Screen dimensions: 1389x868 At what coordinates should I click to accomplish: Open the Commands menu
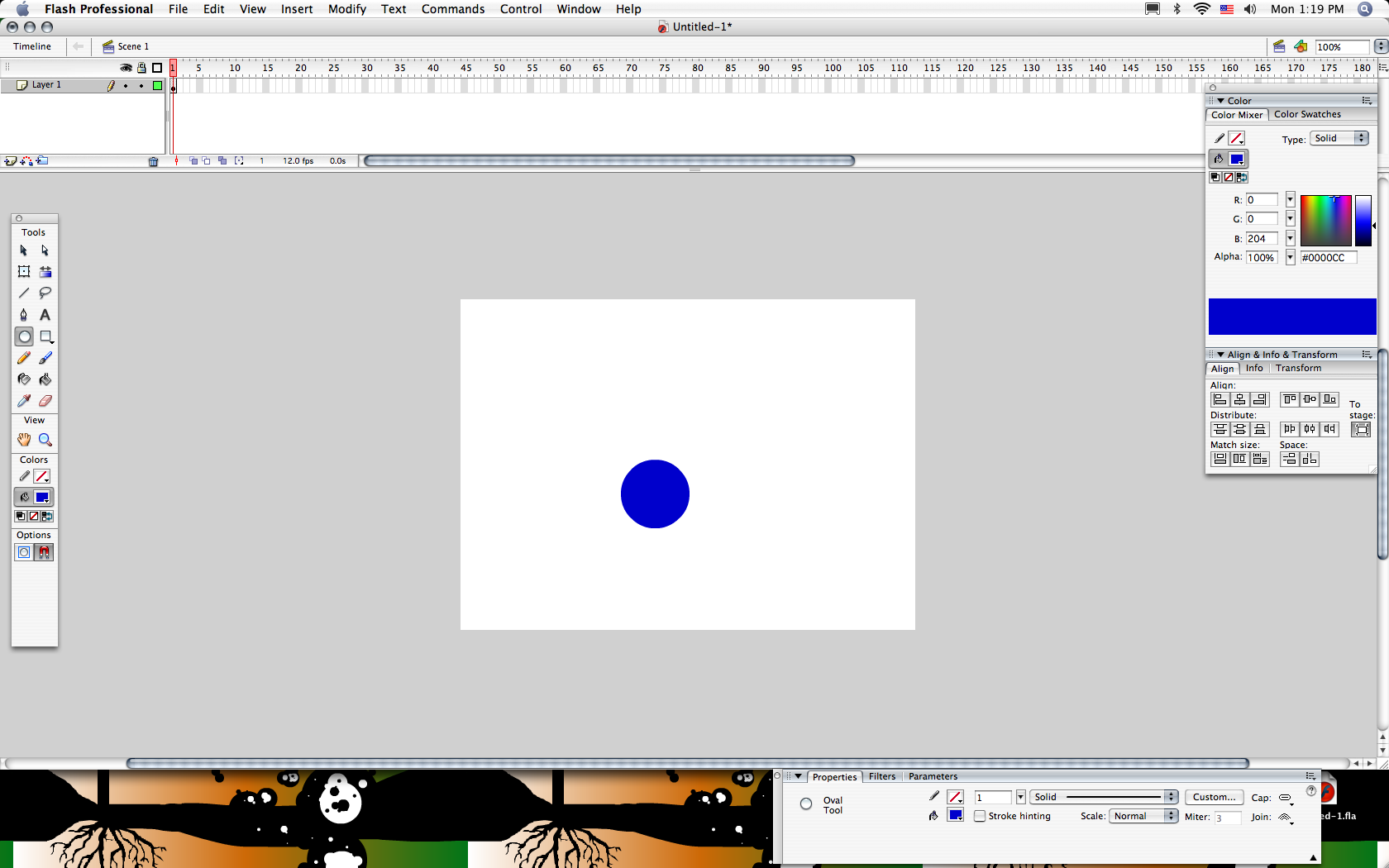pos(453,9)
